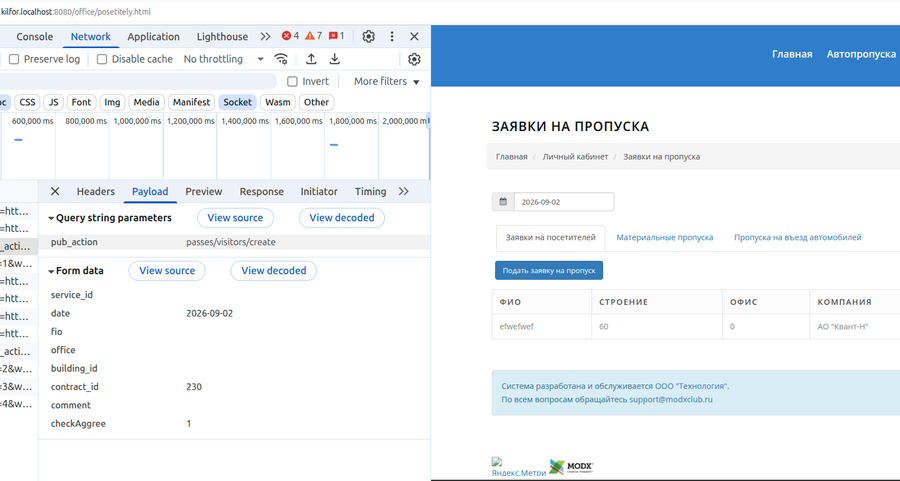
Task: Collapse the Query string parameters section
Action: tap(110, 218)
